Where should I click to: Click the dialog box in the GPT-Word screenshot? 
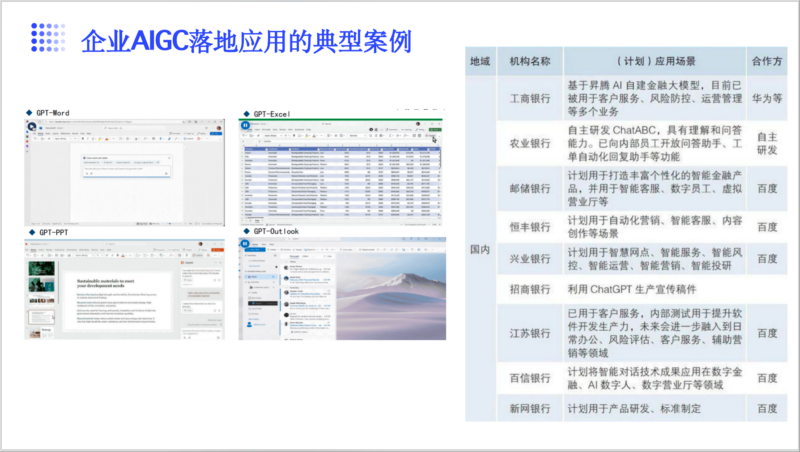point(126,166)
